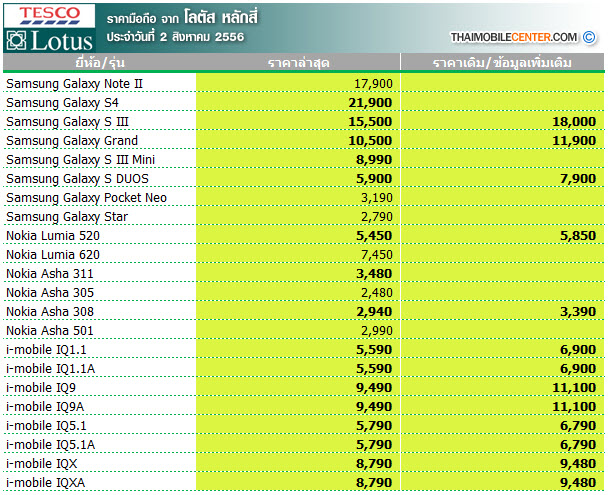This screenshot has height=495, width=608.
Task: Select the Nokia Asha 311 name
Action: coord(50,274)
